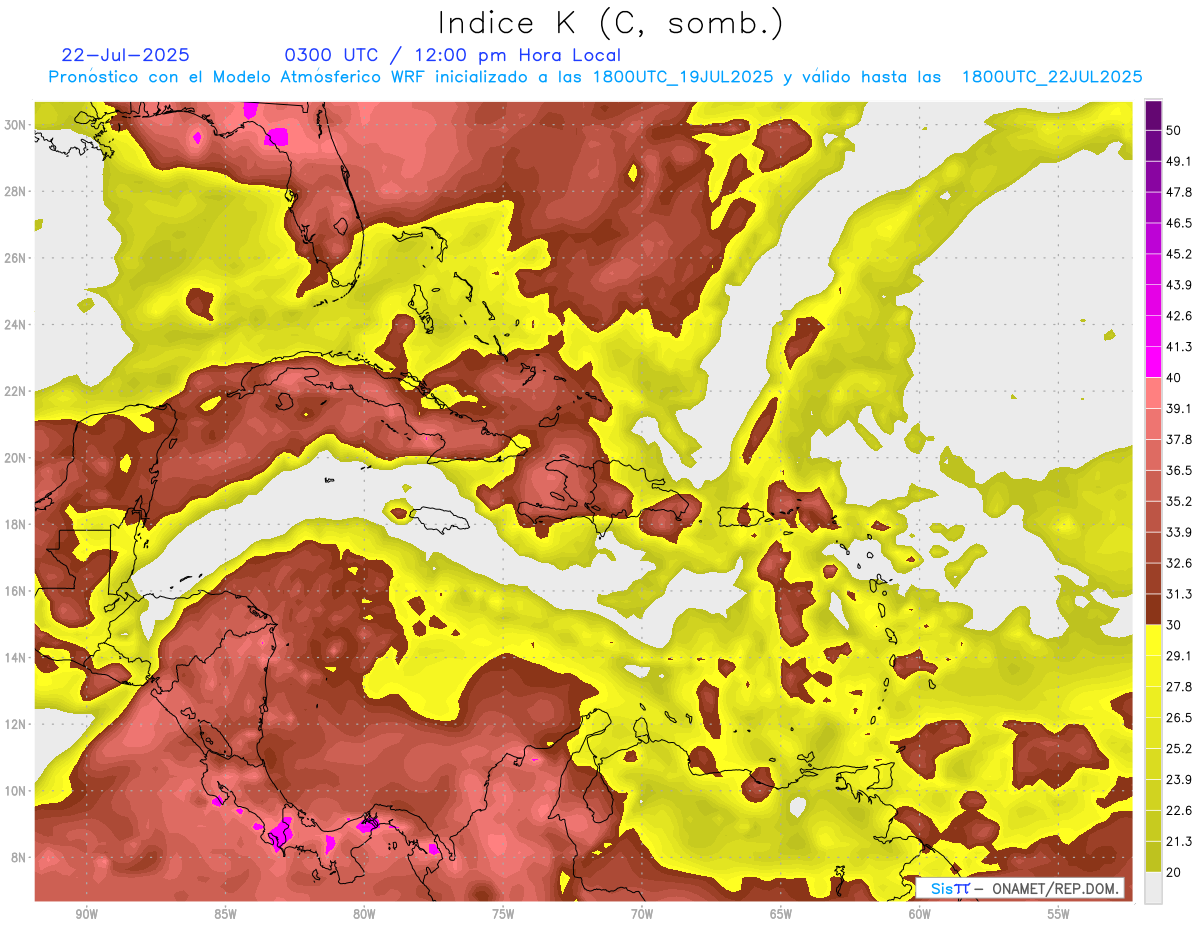Select the '22-Jul-2025' date text
The height and width of the screenshot is (927, 1200).
125,55
